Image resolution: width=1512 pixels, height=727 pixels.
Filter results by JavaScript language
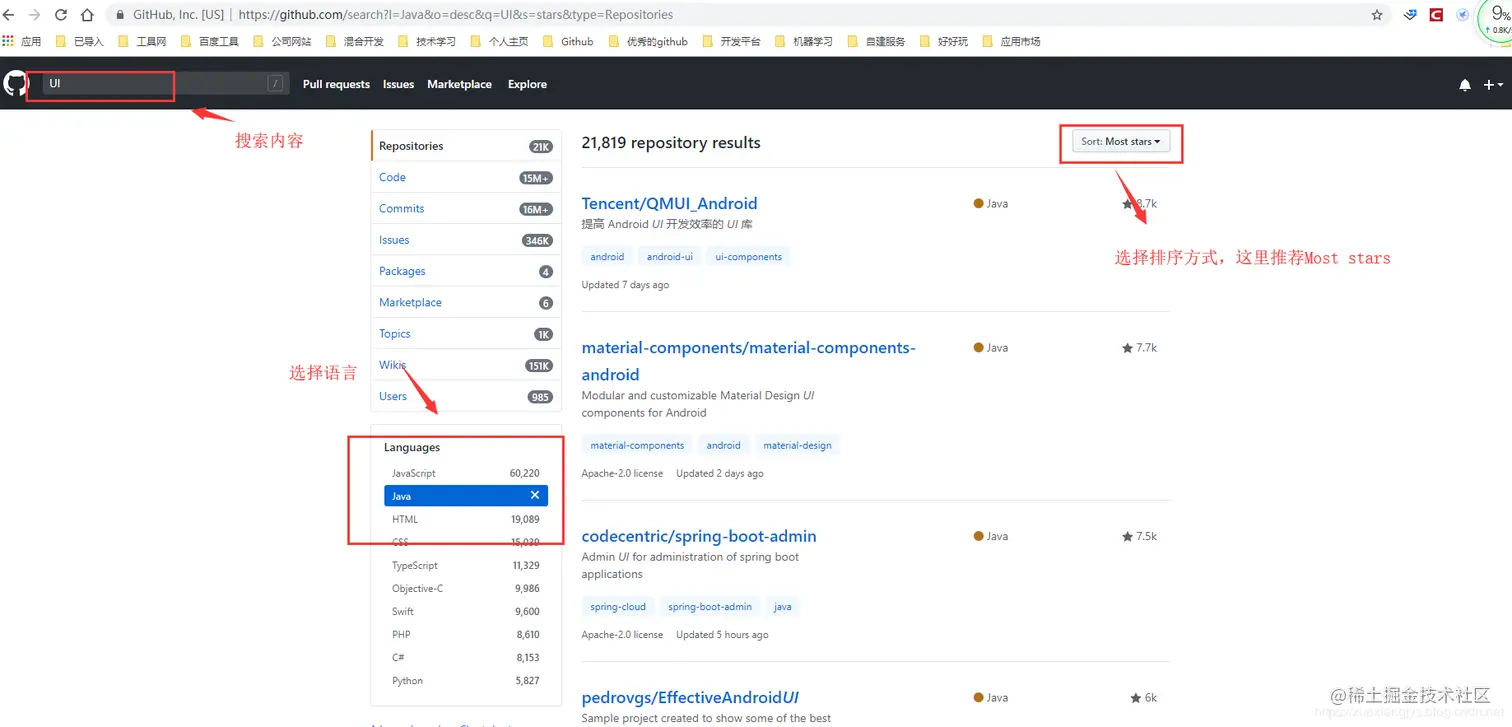[466, 473]
